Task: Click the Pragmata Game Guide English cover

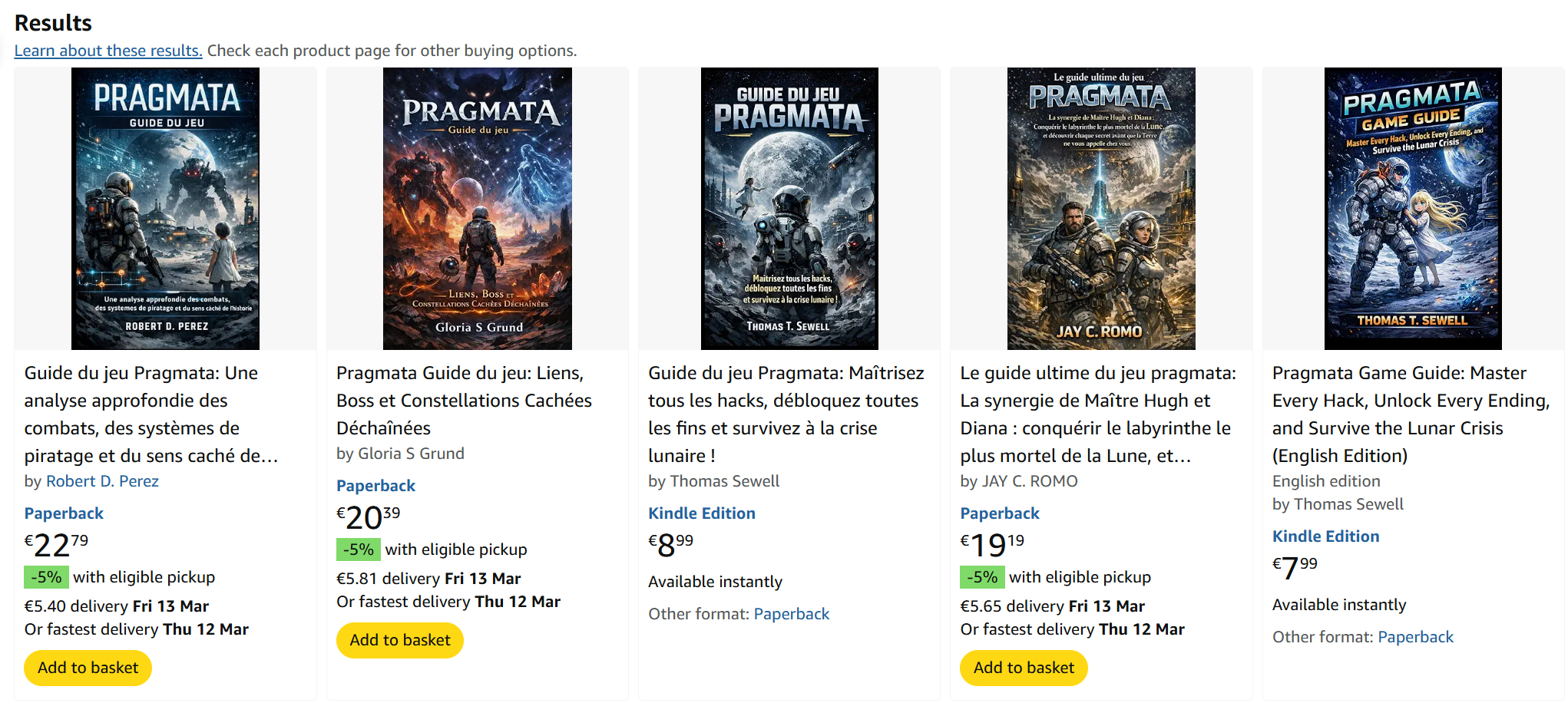Action: pyautogui.click(x=1412, y=208)
